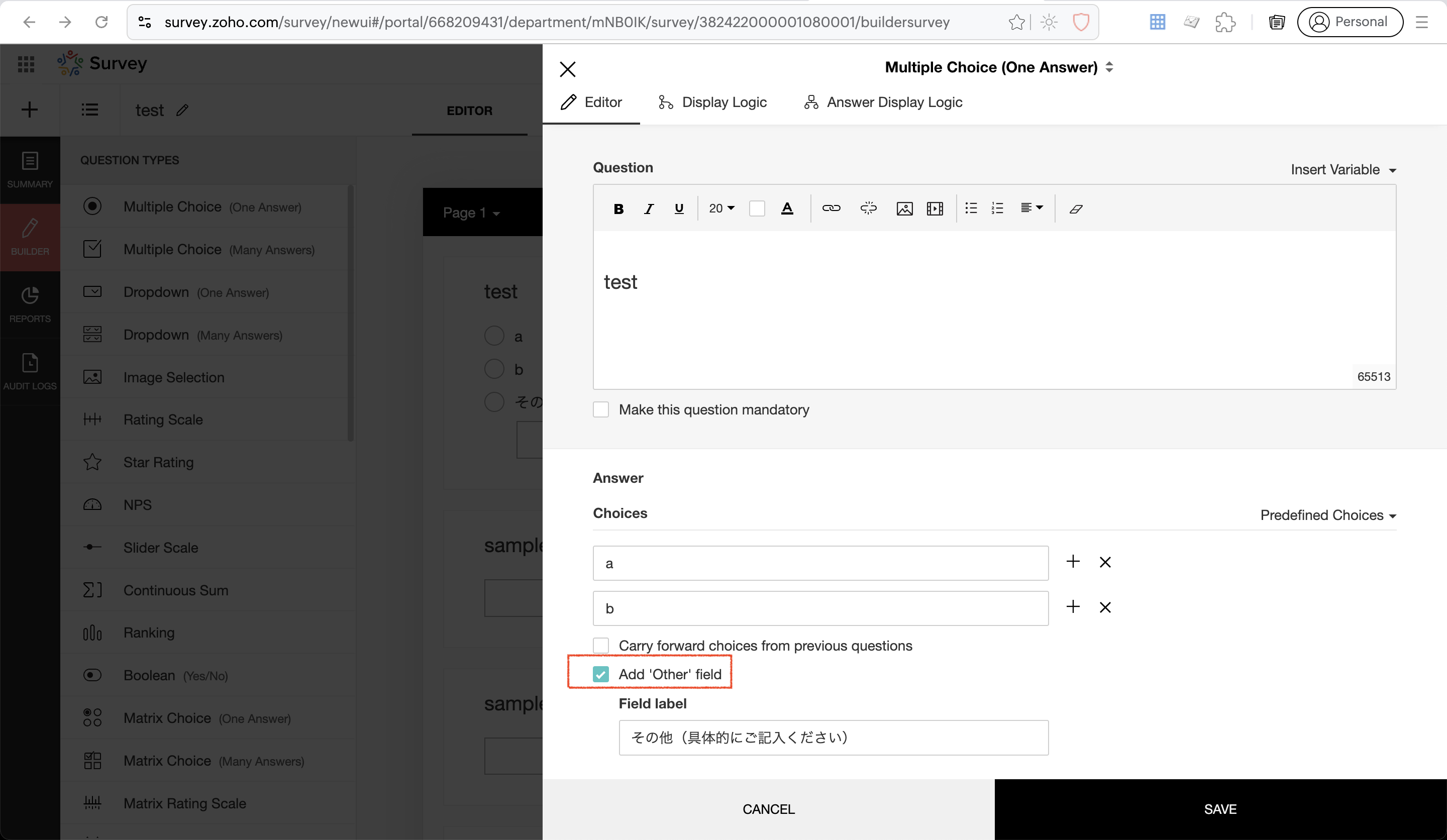The image size is (1447, 840).
Task: Click the CANCEL button
Action: click(768, 809)
